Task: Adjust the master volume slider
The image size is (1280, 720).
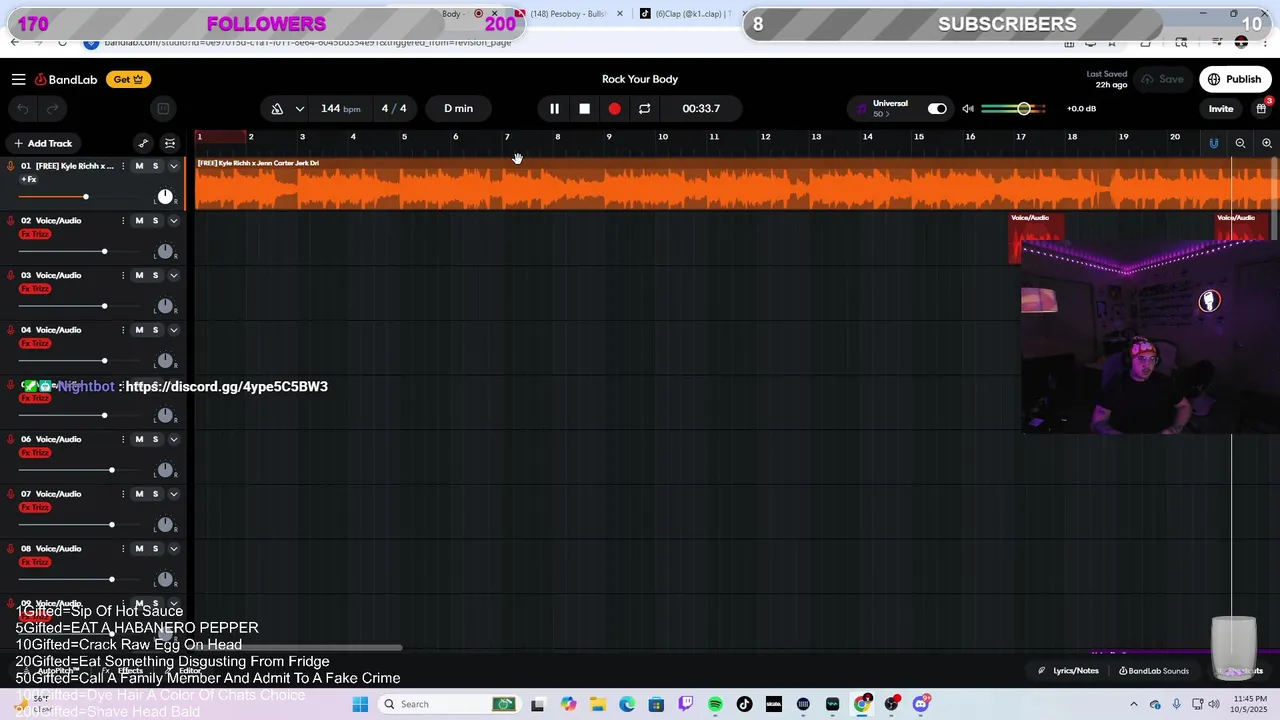Action: pos(1014,108)
